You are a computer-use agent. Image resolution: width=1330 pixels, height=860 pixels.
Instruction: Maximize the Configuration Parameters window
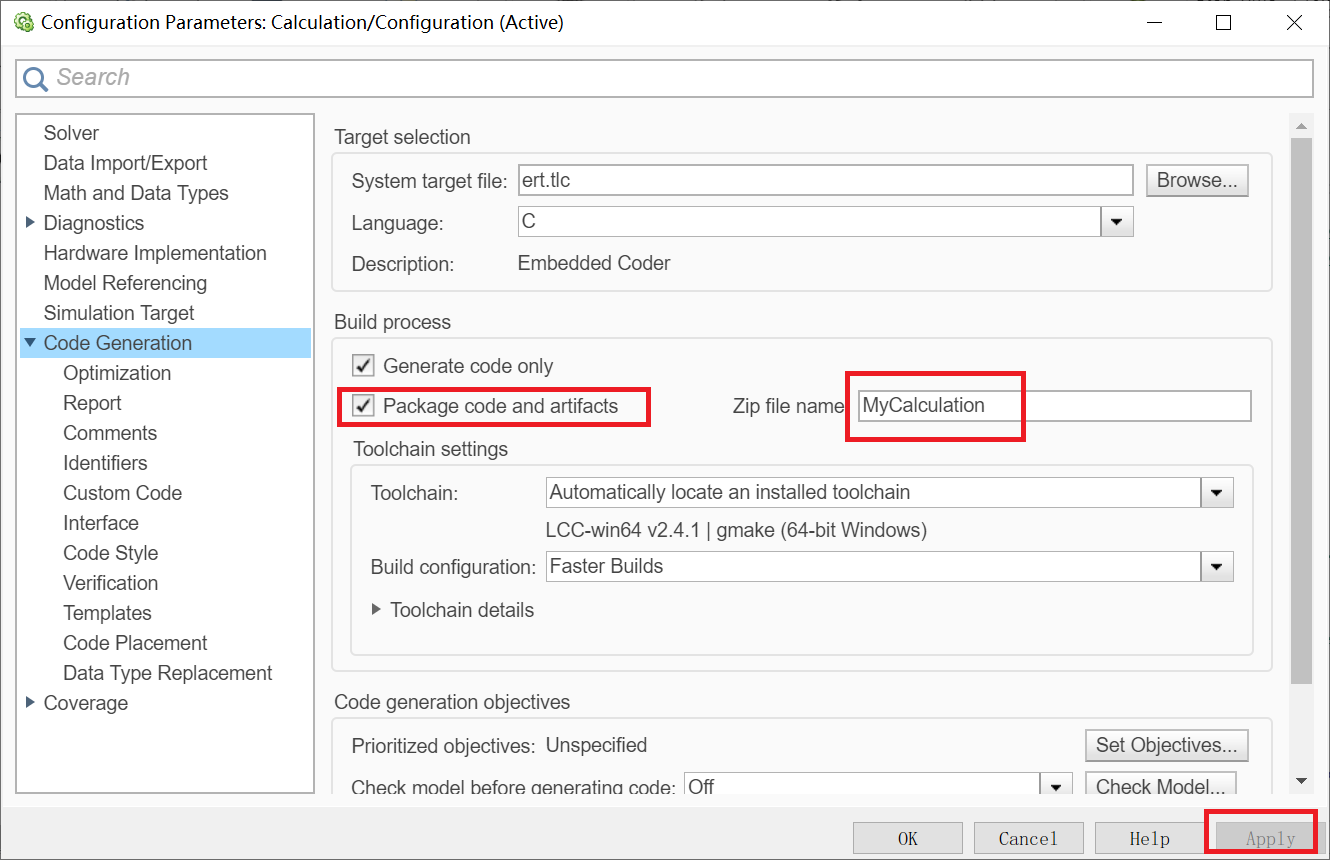[1223, 22]
